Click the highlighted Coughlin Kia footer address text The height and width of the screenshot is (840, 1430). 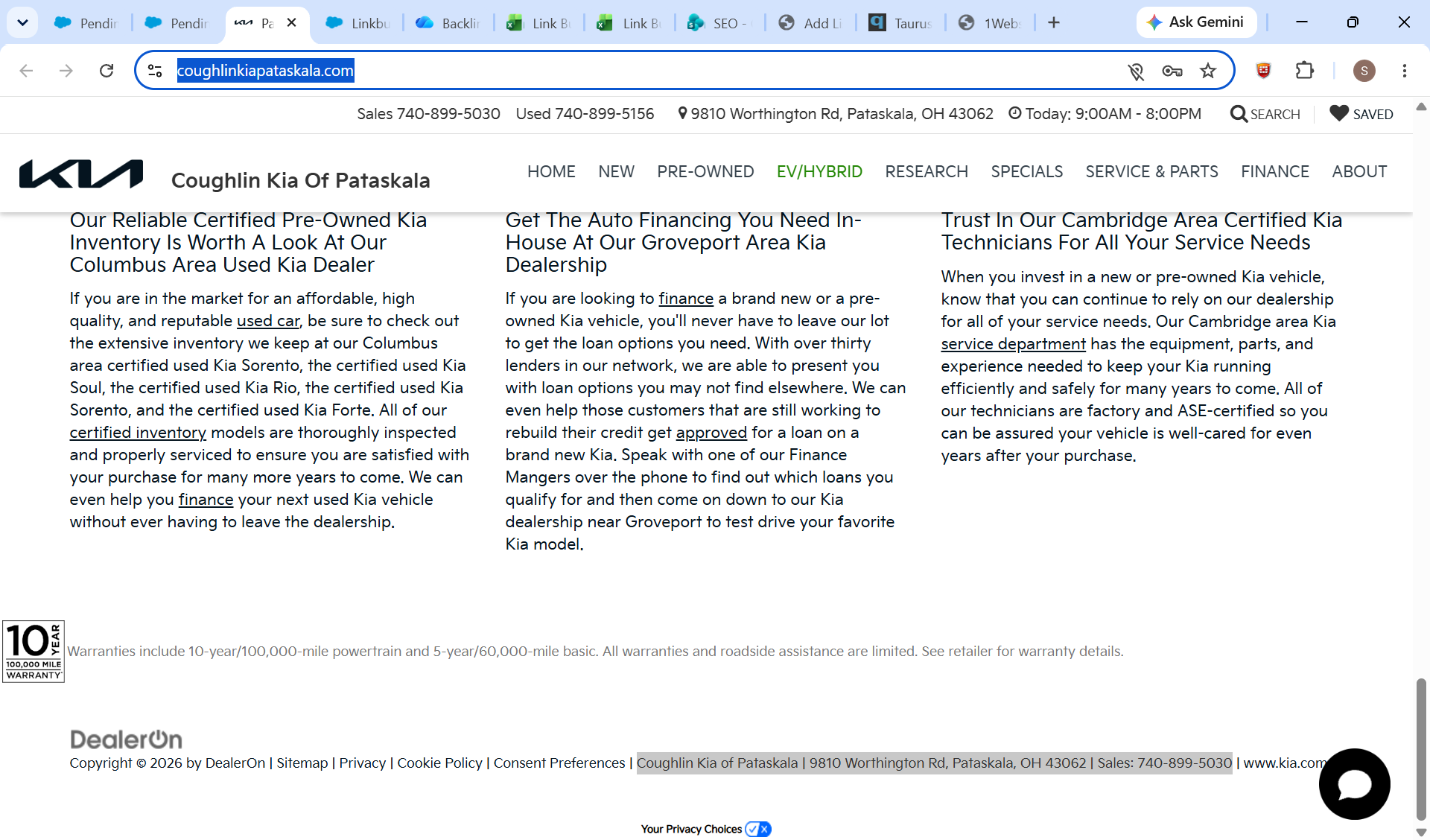coord(934,763)
